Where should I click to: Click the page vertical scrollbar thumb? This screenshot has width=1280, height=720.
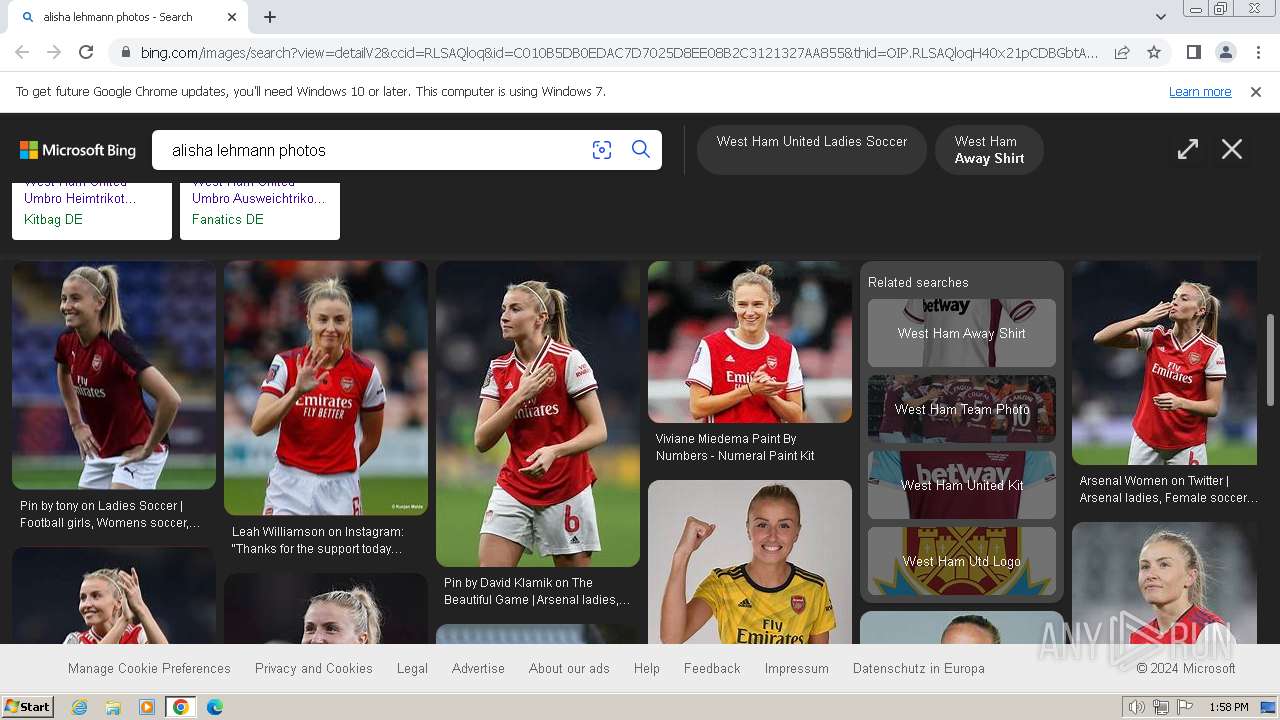(x=1271, y=360)
